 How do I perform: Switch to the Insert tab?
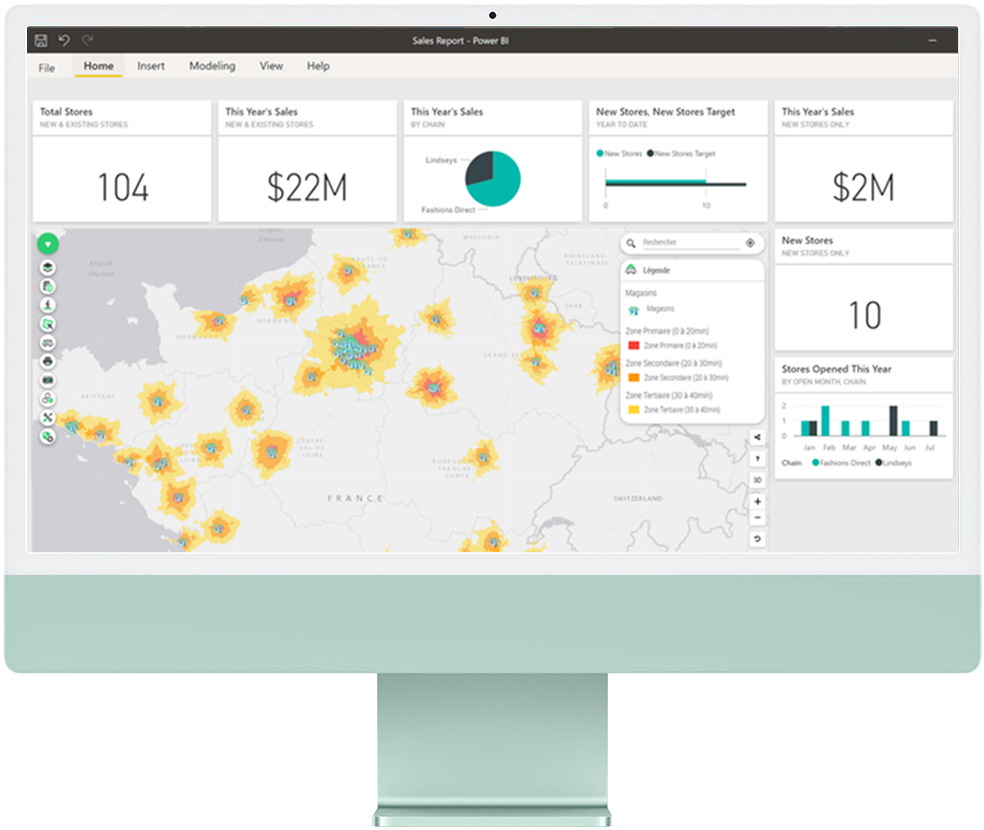(x=151, y=66)
